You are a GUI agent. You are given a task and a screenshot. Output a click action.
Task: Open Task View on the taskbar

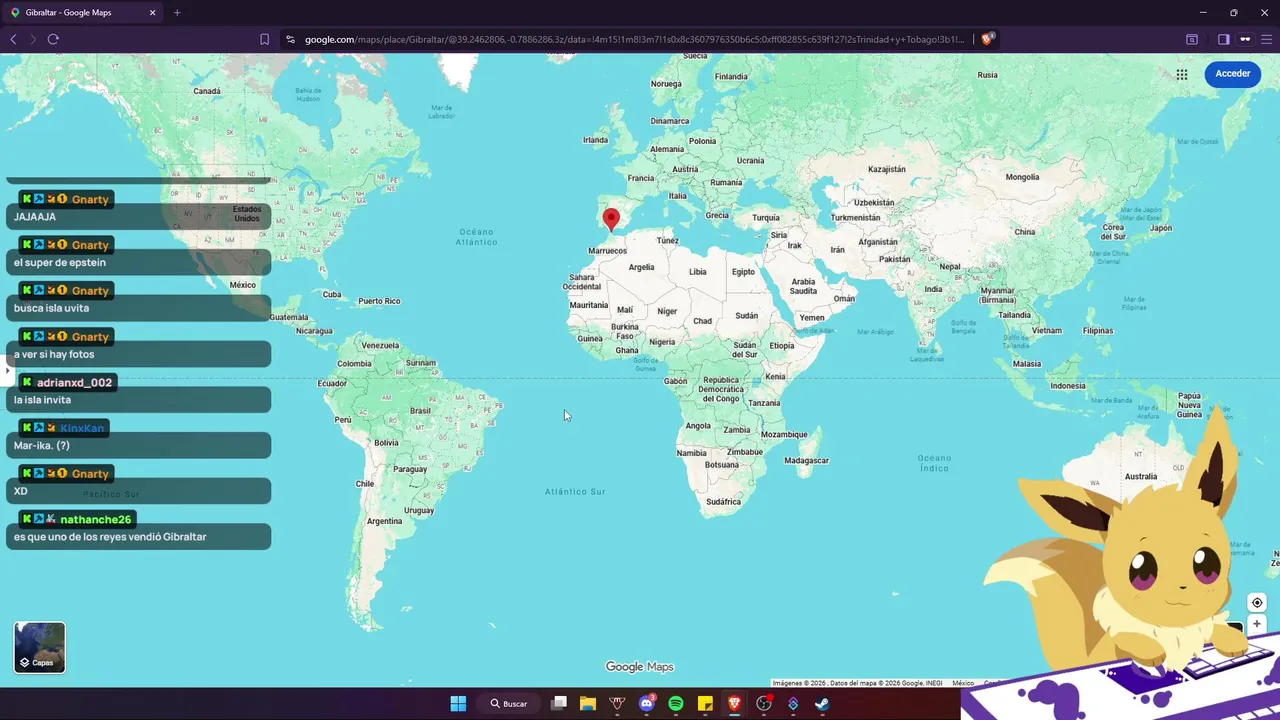pyautogui.click(x=559, y=703)
